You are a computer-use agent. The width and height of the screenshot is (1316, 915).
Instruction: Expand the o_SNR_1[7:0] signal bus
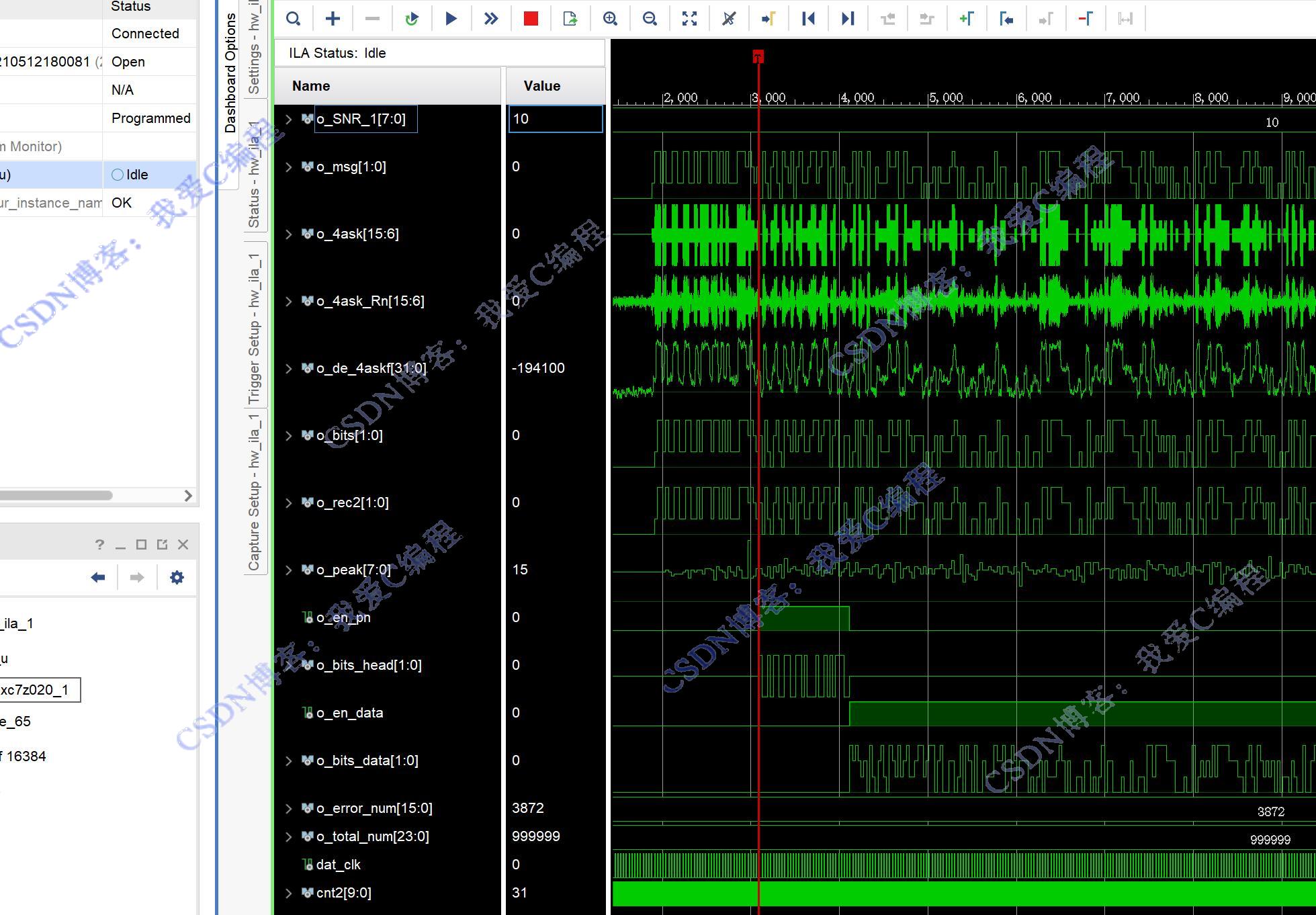(x=289, y=119)
